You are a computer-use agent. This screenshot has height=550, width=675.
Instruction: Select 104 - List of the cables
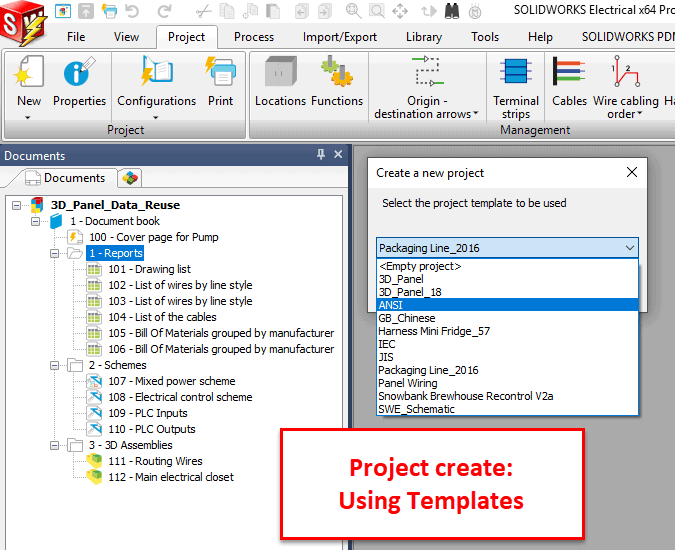(x=162, y=317)
